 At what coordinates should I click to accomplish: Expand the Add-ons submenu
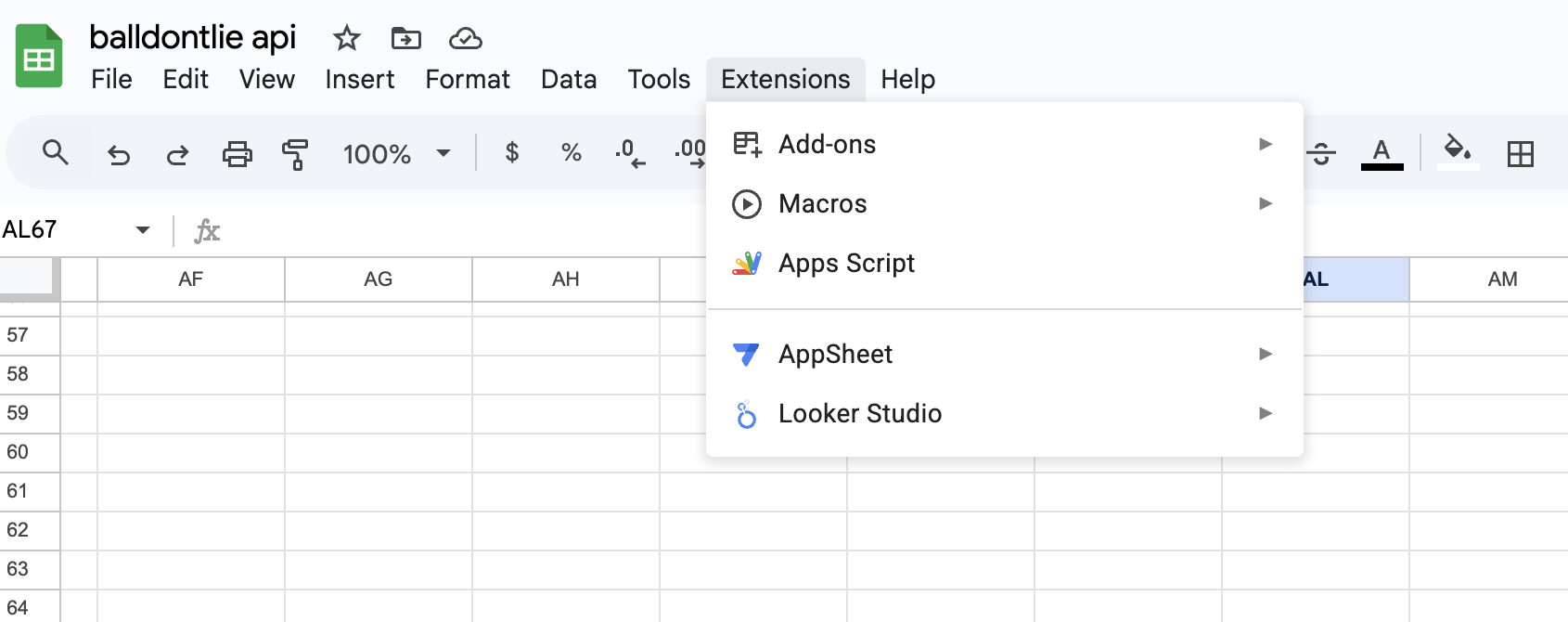click(x=1004, y=144)
